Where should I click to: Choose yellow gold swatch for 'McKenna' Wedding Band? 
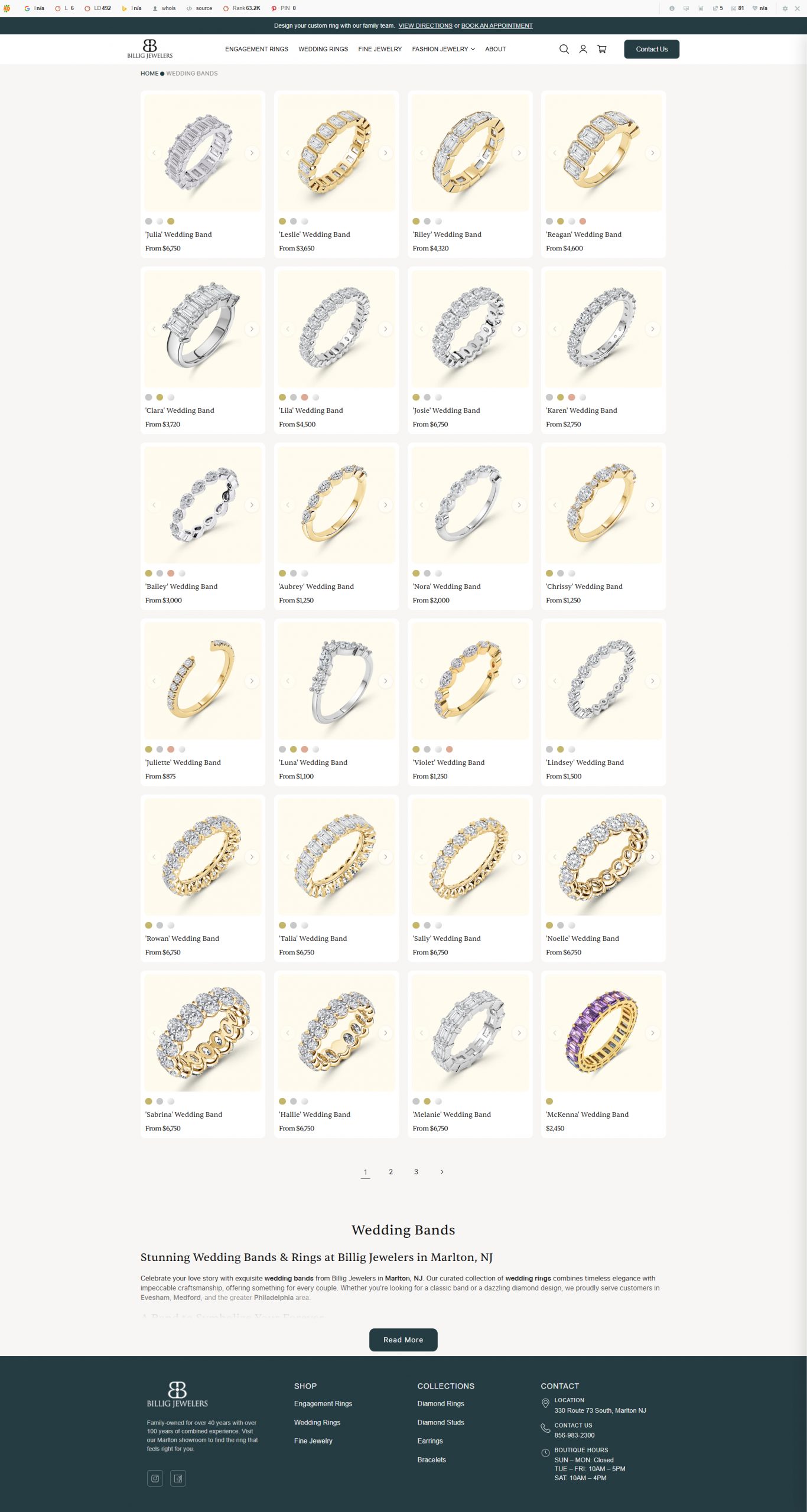coord(549,1102)
